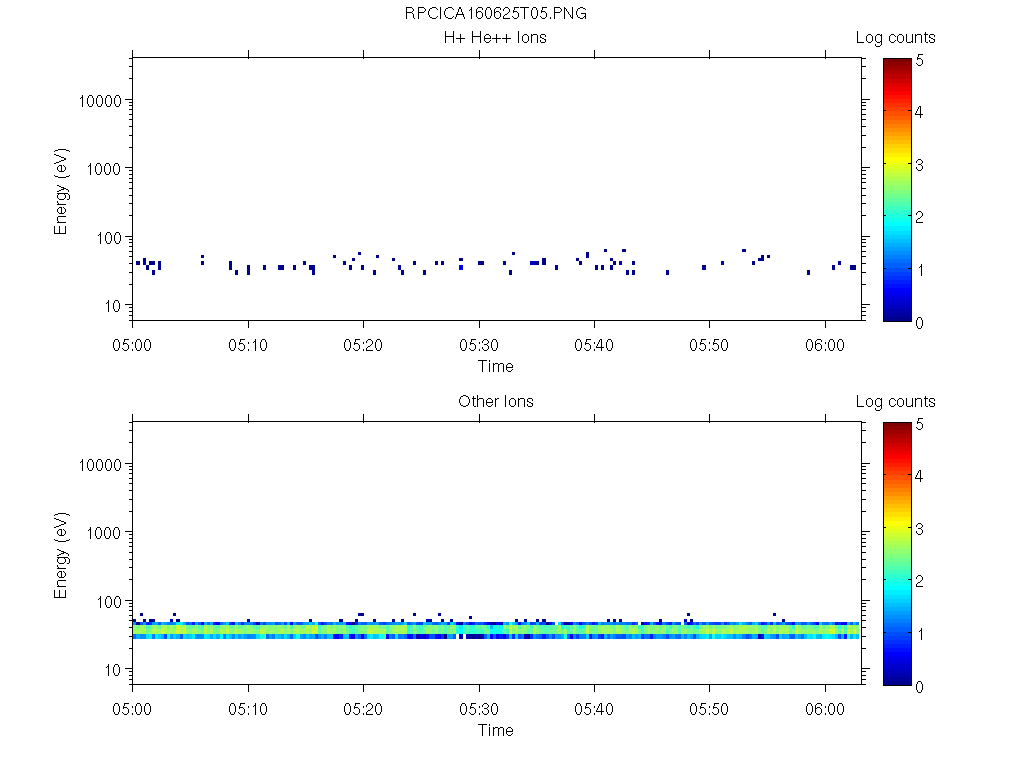Click the 05:50 tick label in bottom panel
This screenshot has width=1024, height=768.
[709, 709]
